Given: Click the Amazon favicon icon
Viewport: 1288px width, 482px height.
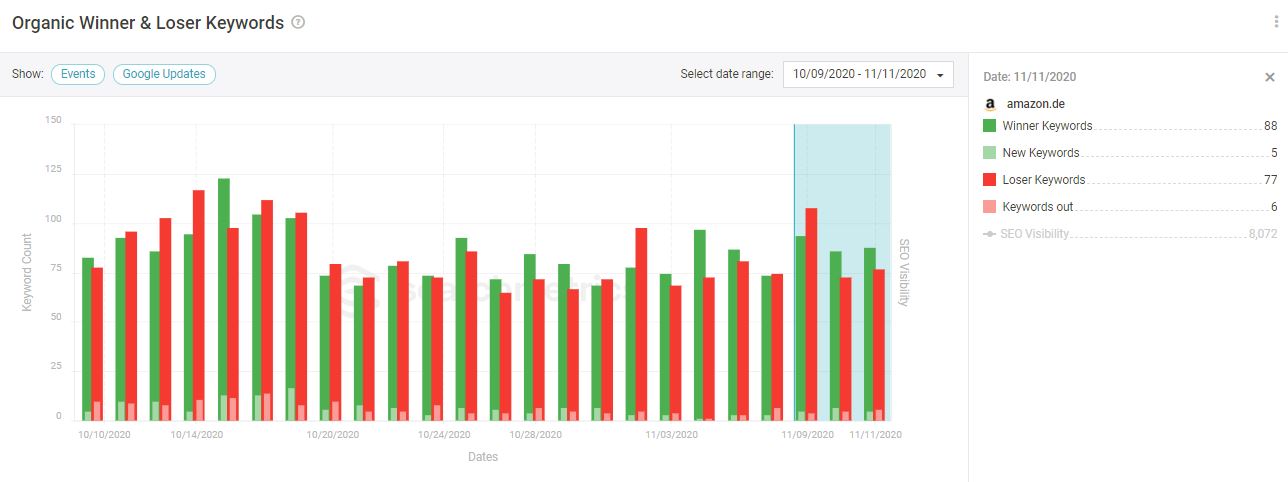Looking at the screenshot, I should tap(990, 104).
